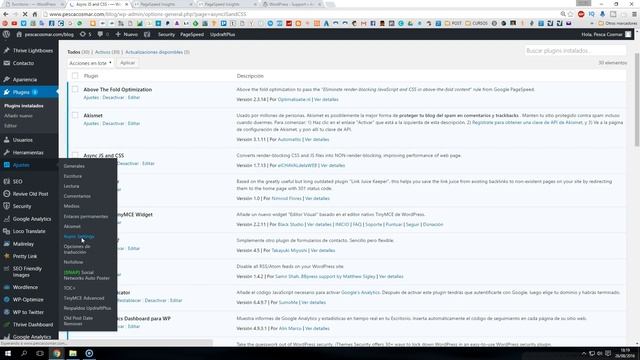Click the Aplicar button
The width and height of the screenshot is (640, 360).
pyautogui.click(x=127, y=63)
